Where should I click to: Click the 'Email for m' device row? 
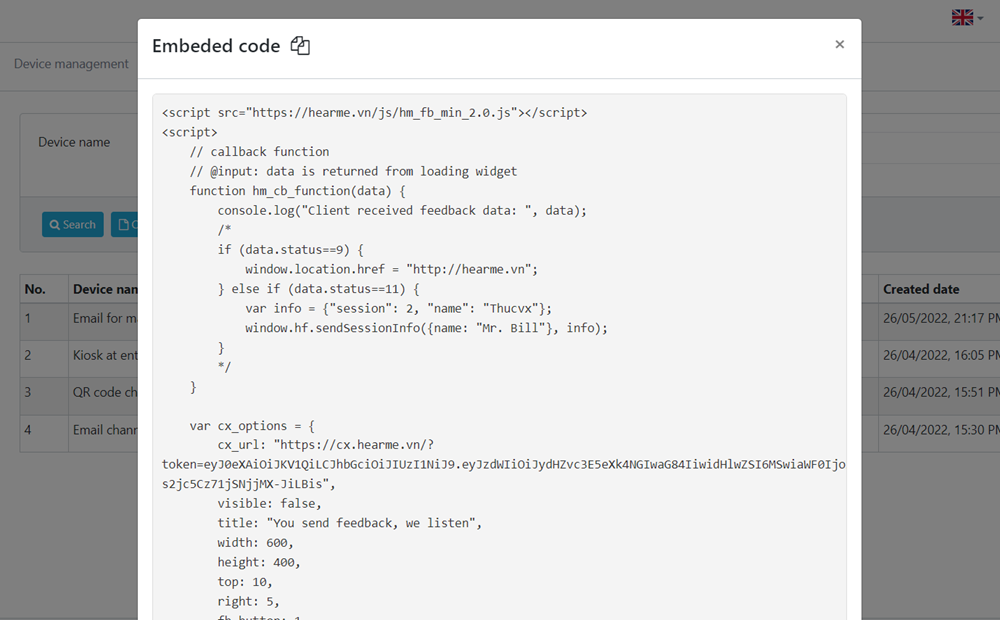click(x=105, y=318)
